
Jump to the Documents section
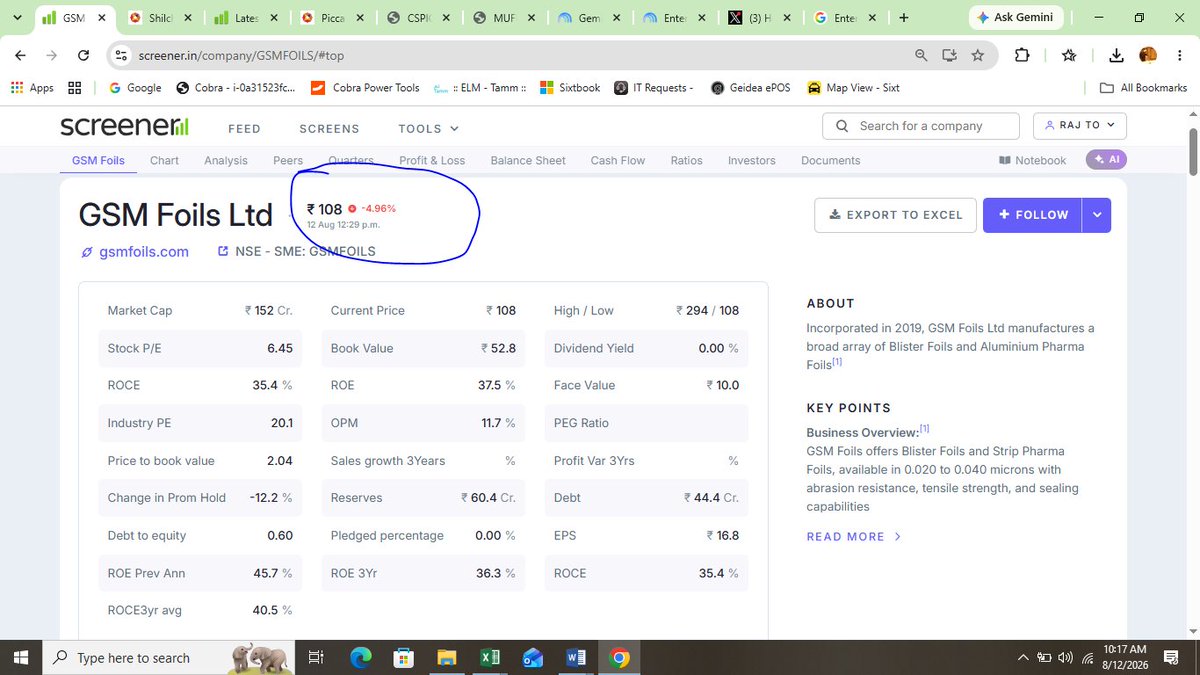tap(830, 160)
